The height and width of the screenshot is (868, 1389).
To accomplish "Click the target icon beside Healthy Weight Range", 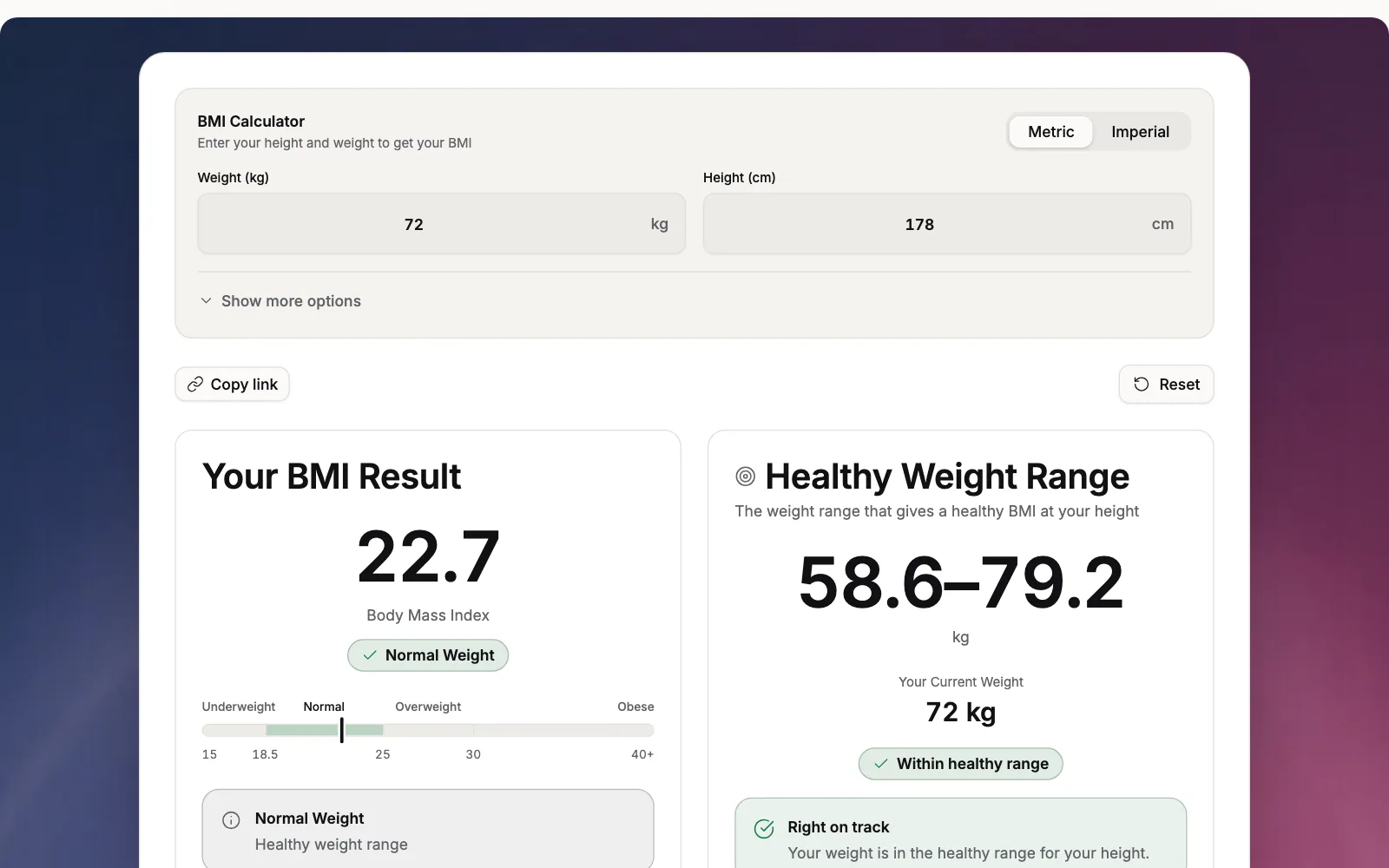I will pos(745,476).
